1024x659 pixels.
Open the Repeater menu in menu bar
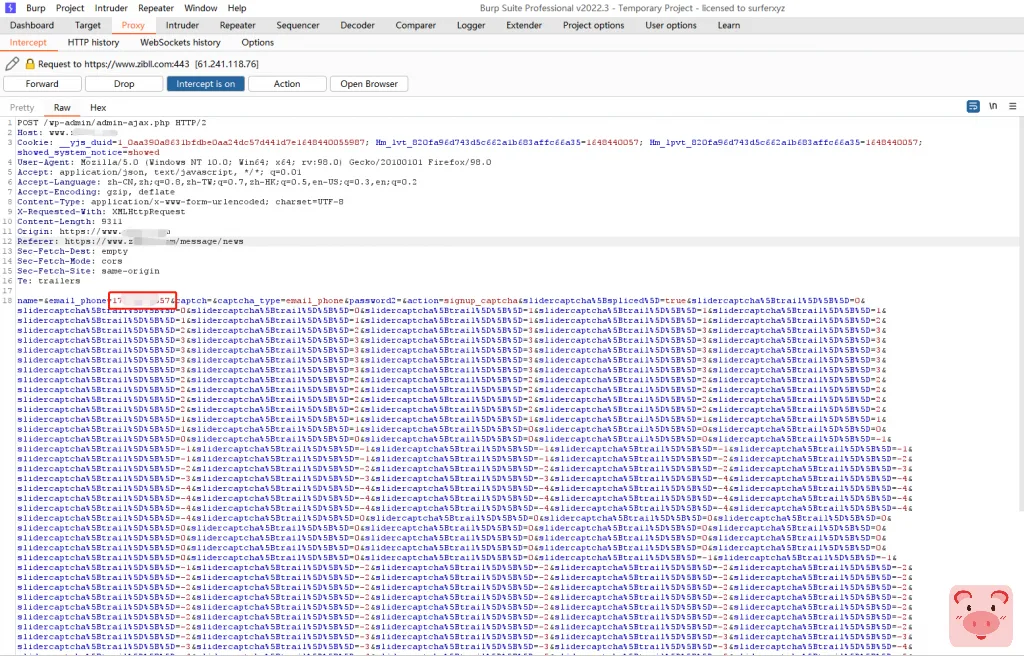click(x=155, y=8)
